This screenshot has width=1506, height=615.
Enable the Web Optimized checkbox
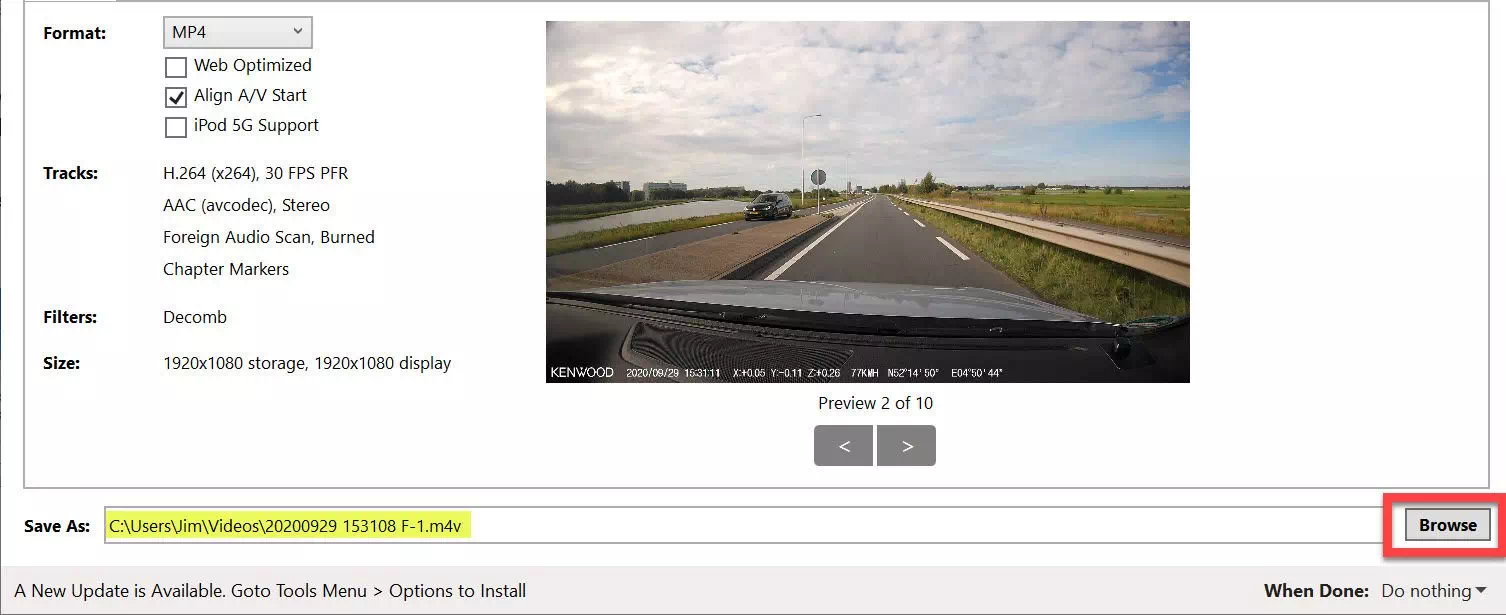coord(176,67)
